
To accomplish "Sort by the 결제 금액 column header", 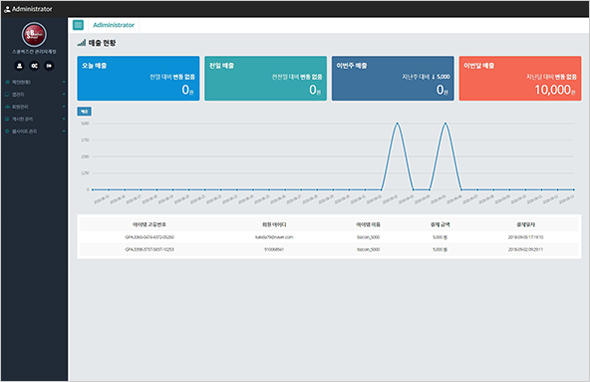I will click(x=440, y=224).
